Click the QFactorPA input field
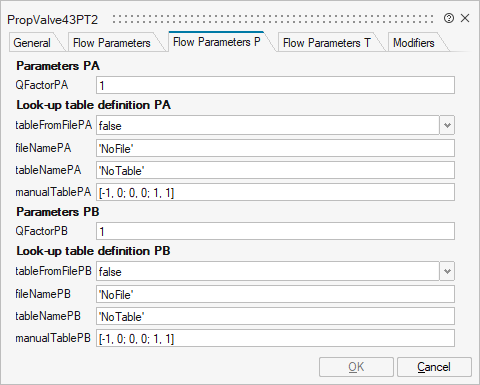The image size is (480, 385). coord(275,85)
